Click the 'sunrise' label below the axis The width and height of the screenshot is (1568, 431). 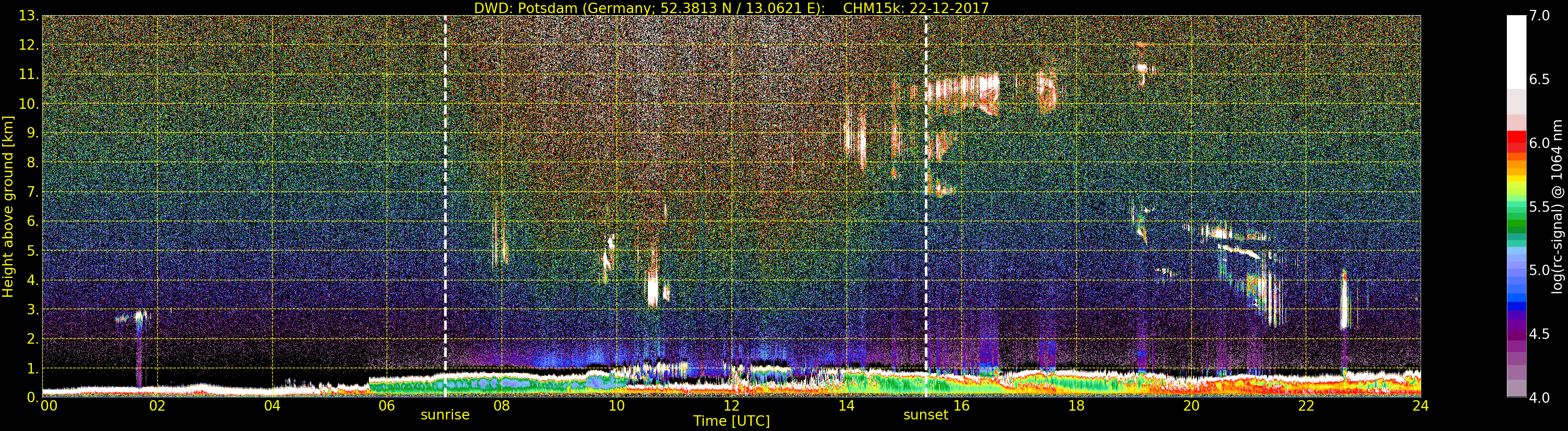pyautogui.click(x=445, y=415)
